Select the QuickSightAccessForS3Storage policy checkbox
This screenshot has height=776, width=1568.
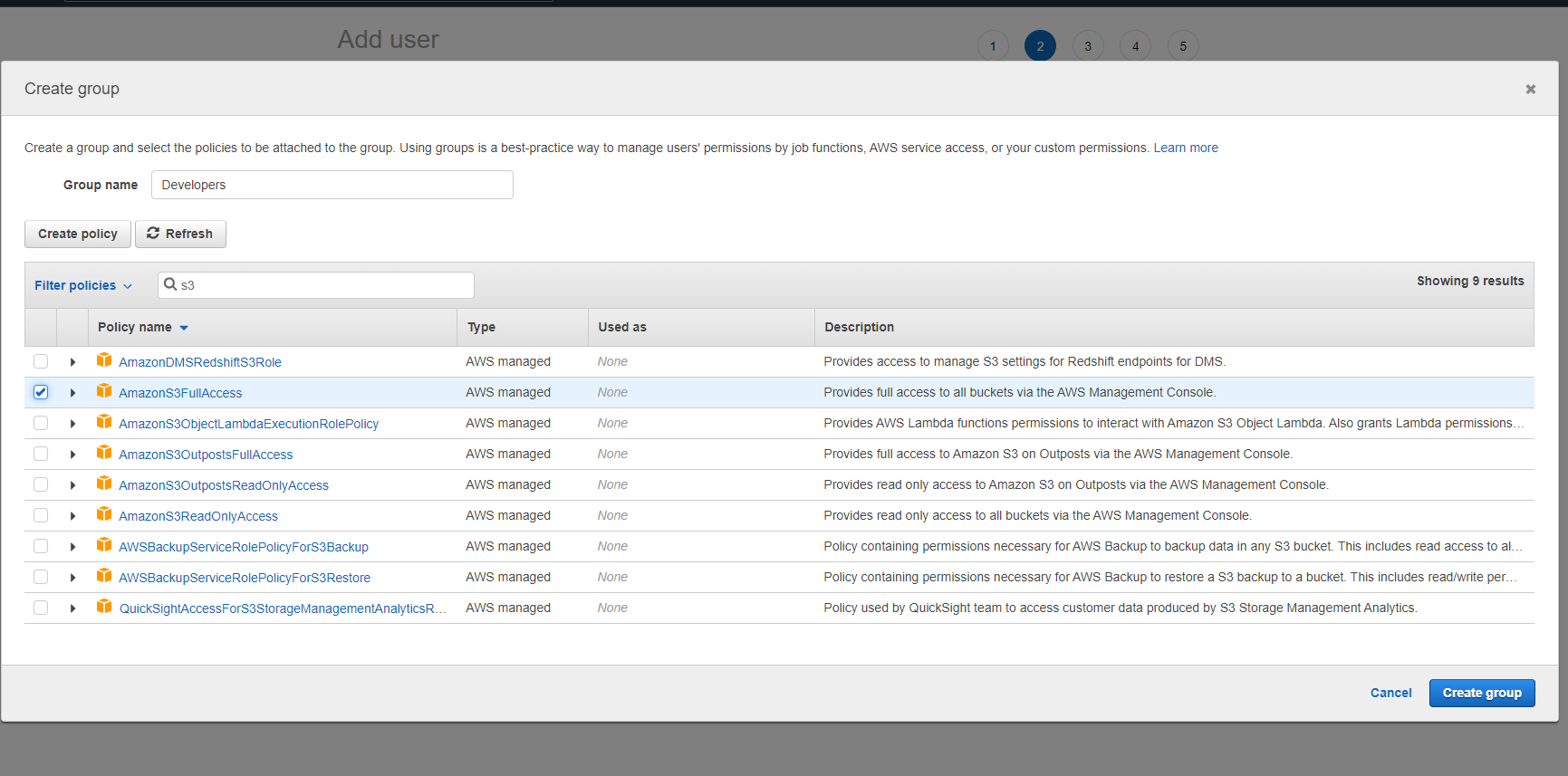pyautogui.click(x=41, y=608)
